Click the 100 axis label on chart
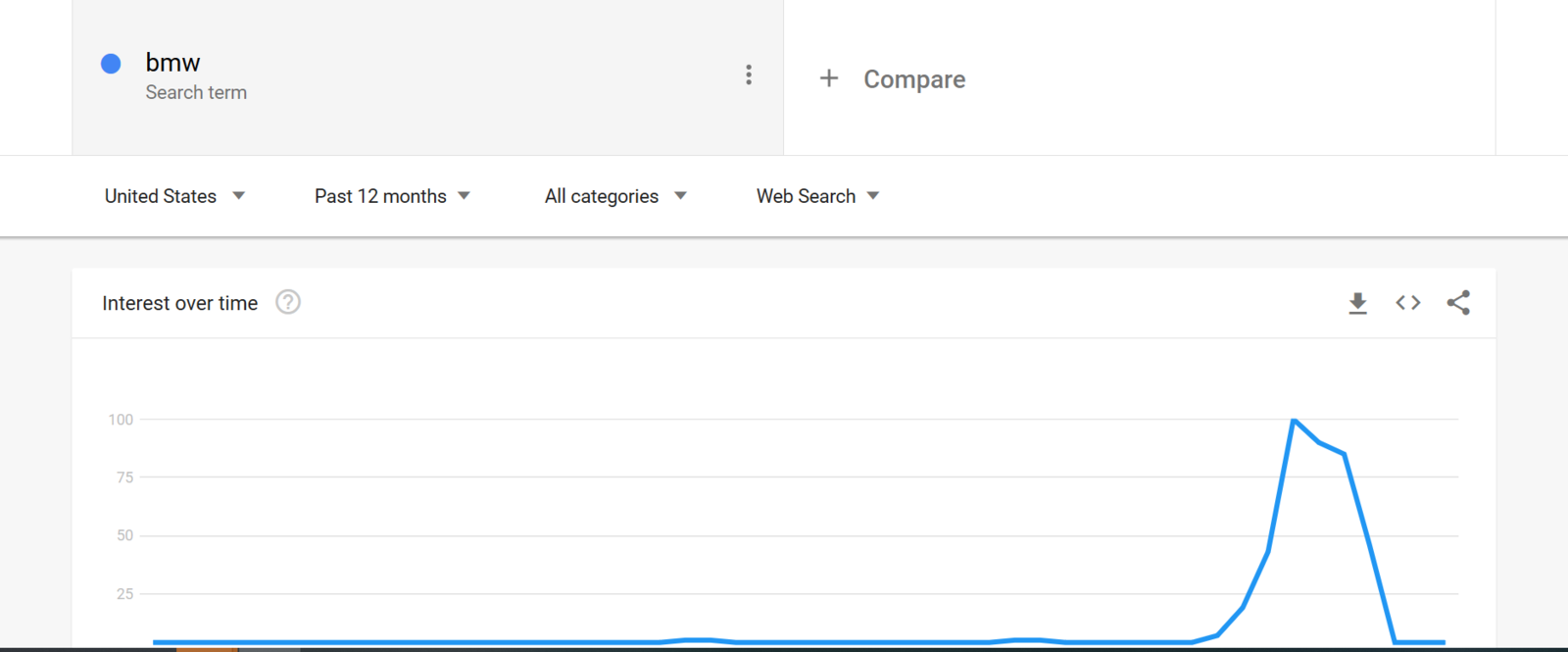Image resolution: width=1568 pixels, height=652 pixels. (121, 420)
